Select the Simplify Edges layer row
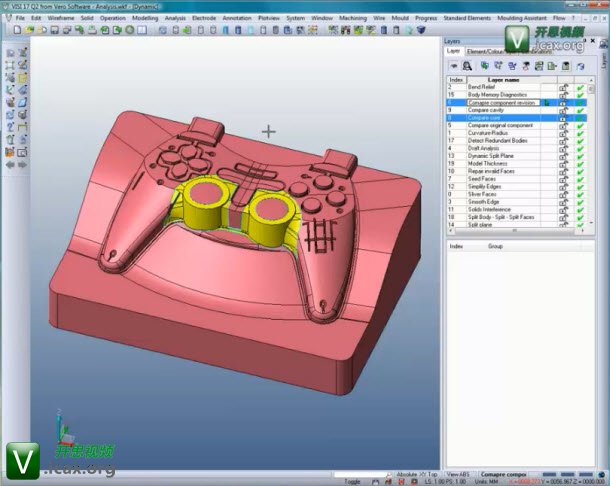Viewport: 610px width, 486px height. click(517, 187)
